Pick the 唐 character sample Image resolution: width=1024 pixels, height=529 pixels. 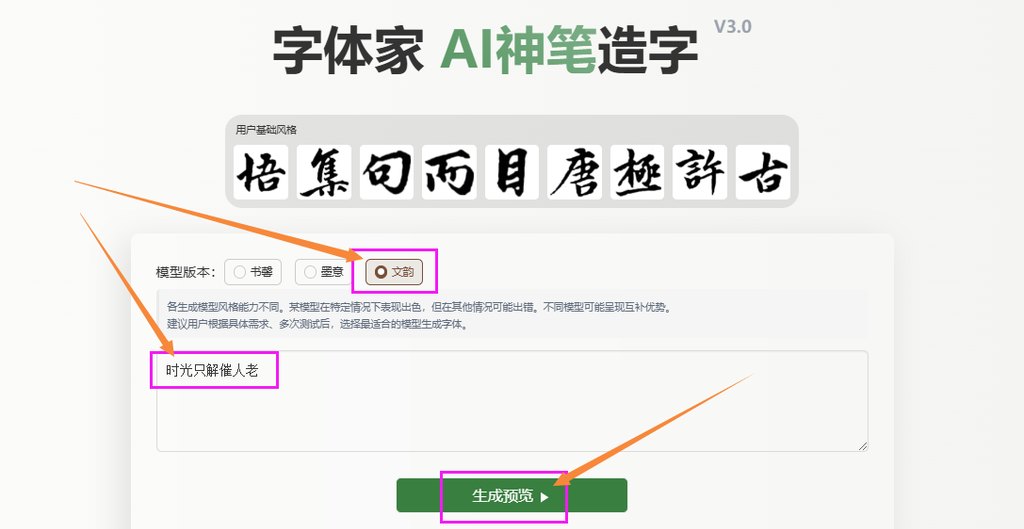click(574, 172)
